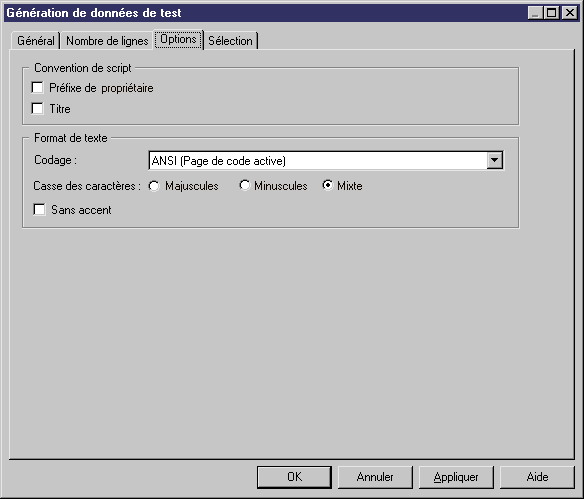Expand the Codage dropdown arrow
This screenshot has height=499, width=584.
coord(495,160)
